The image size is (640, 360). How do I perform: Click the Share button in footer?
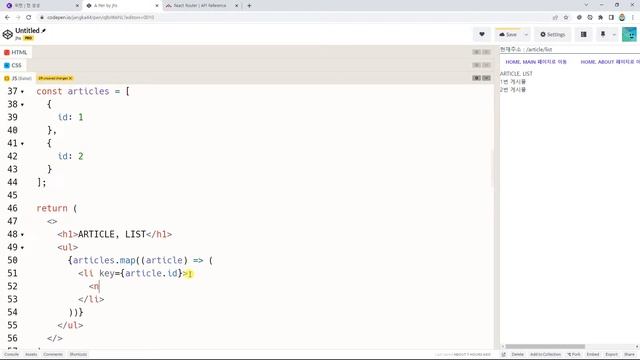[x=629, y=354]
